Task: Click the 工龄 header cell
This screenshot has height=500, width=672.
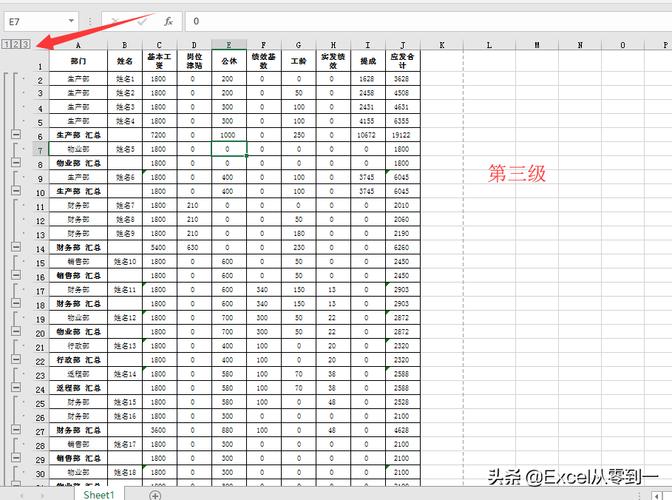Action: (298, 61)
